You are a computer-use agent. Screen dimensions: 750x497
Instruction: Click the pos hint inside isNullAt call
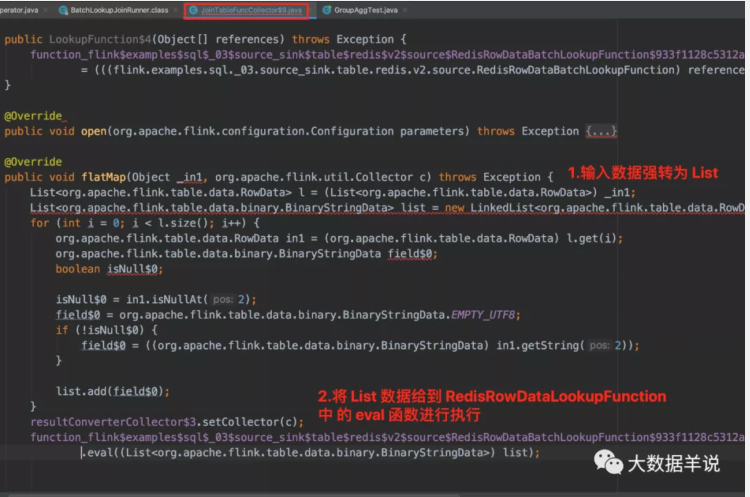pyautogui.click(x=224, y=299)
